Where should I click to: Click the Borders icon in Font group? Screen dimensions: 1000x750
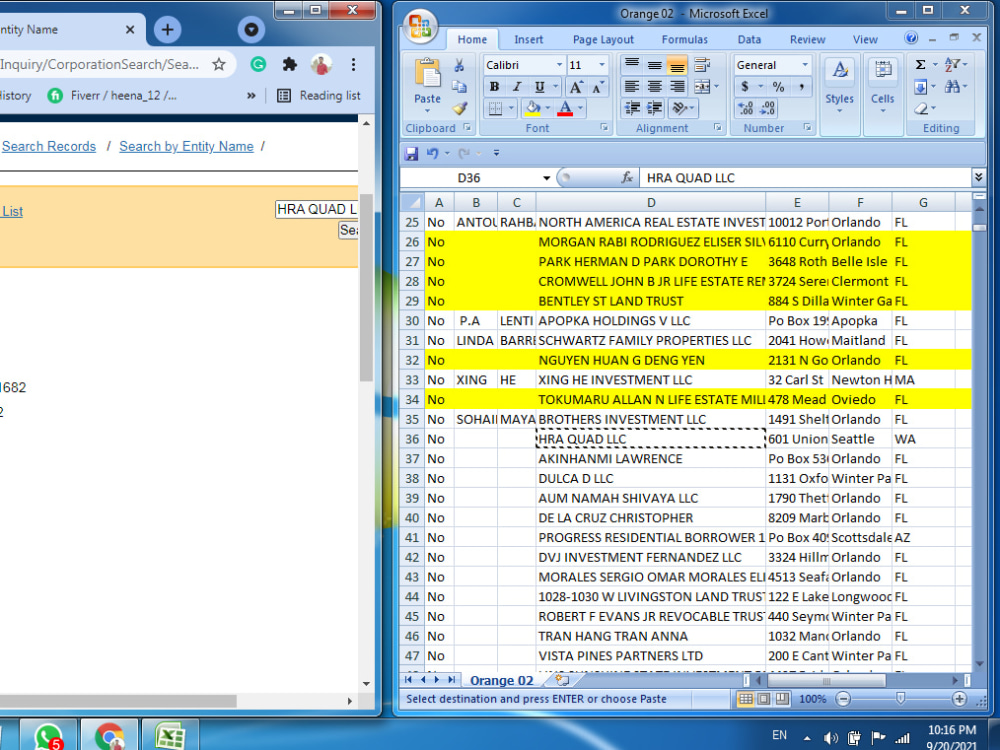pyautogui.click(x=496, y=108)
